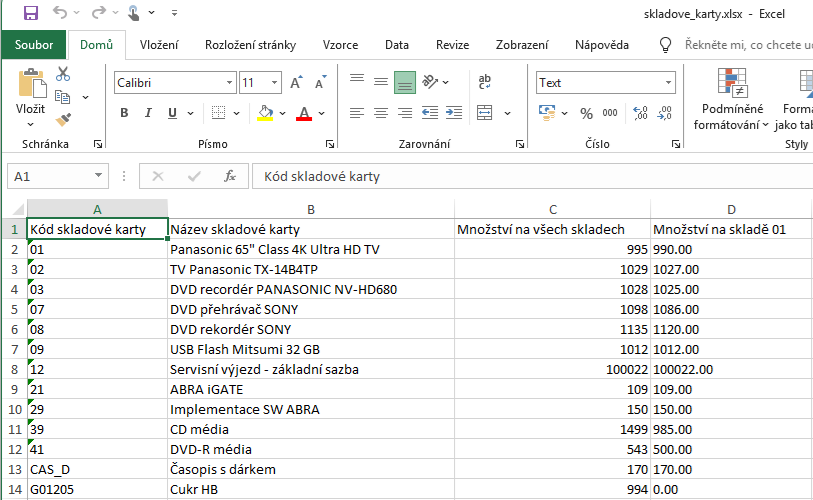This screenshot has width=813, height=500.
Task: Apply middle vertical alignment
Action: pyautogui.click(x=381, y=82)
